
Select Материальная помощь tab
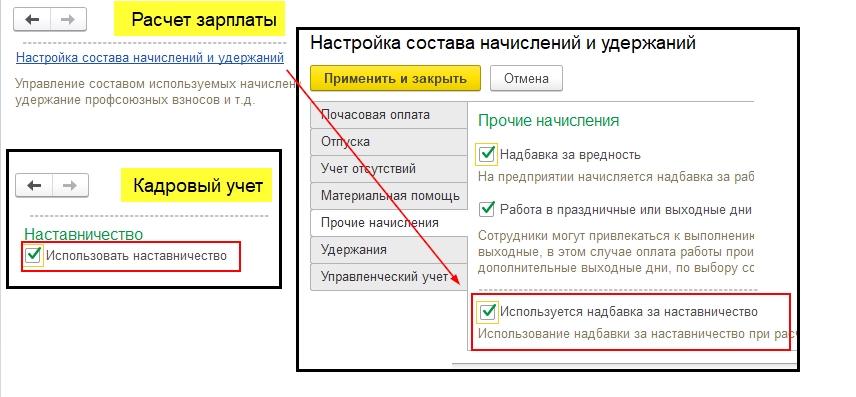point(389,195)
